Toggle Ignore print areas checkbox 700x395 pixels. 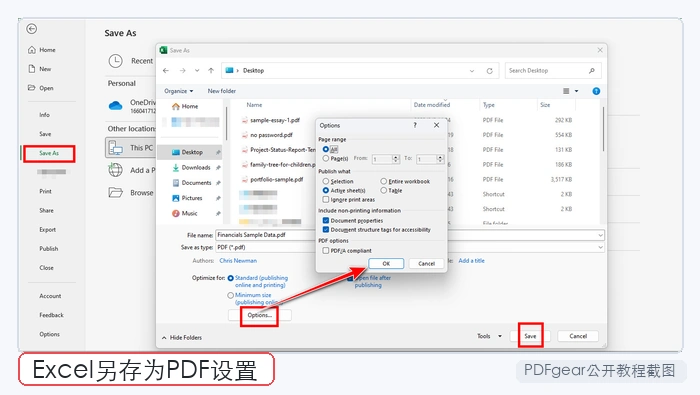[x=326, y=200]
